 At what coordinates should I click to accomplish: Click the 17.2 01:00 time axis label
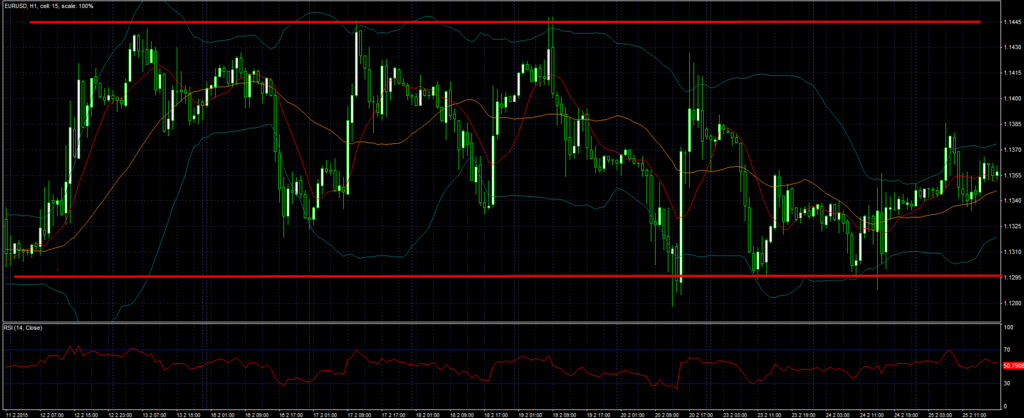point(324,414)
